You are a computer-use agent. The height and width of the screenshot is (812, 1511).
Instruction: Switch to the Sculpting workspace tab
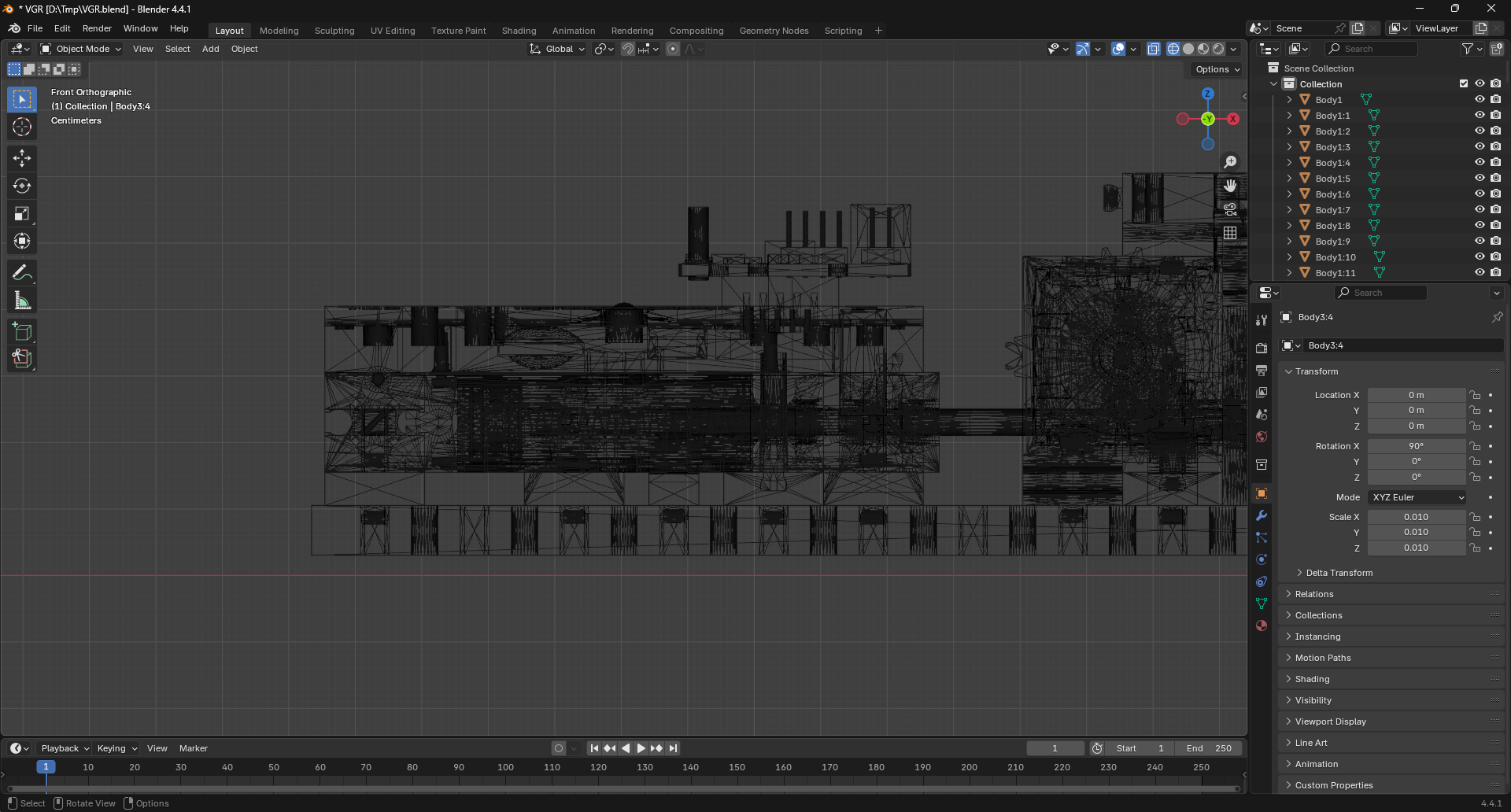[x=334, y=31]
